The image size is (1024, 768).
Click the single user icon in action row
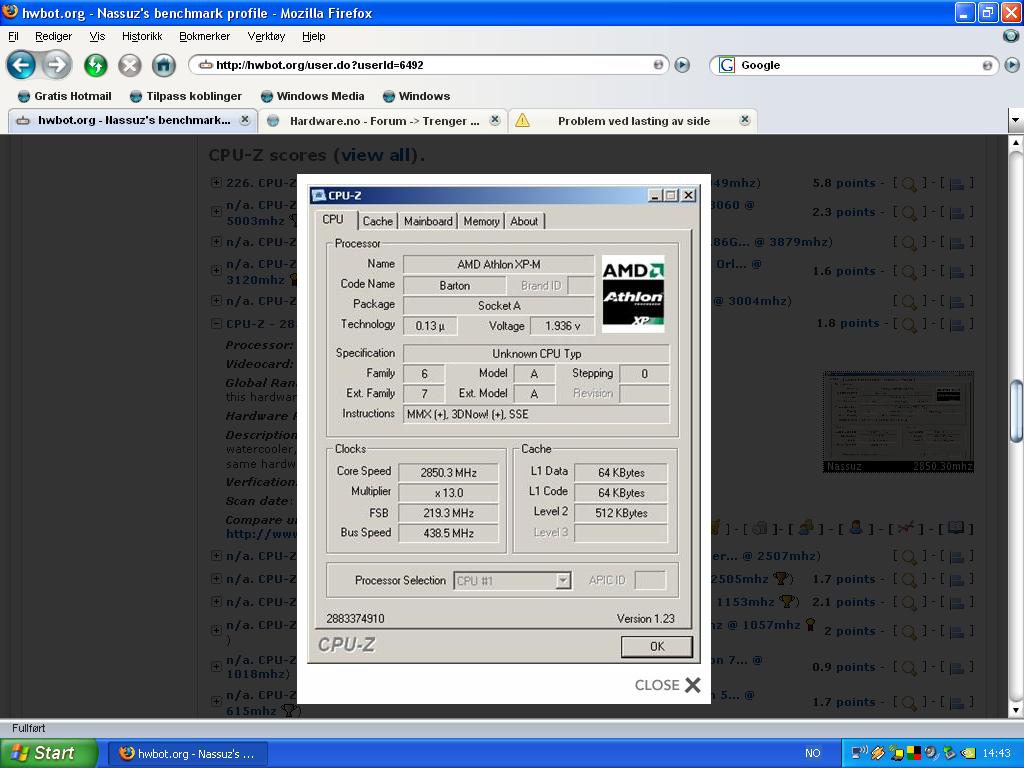click(x=857, y=528)
